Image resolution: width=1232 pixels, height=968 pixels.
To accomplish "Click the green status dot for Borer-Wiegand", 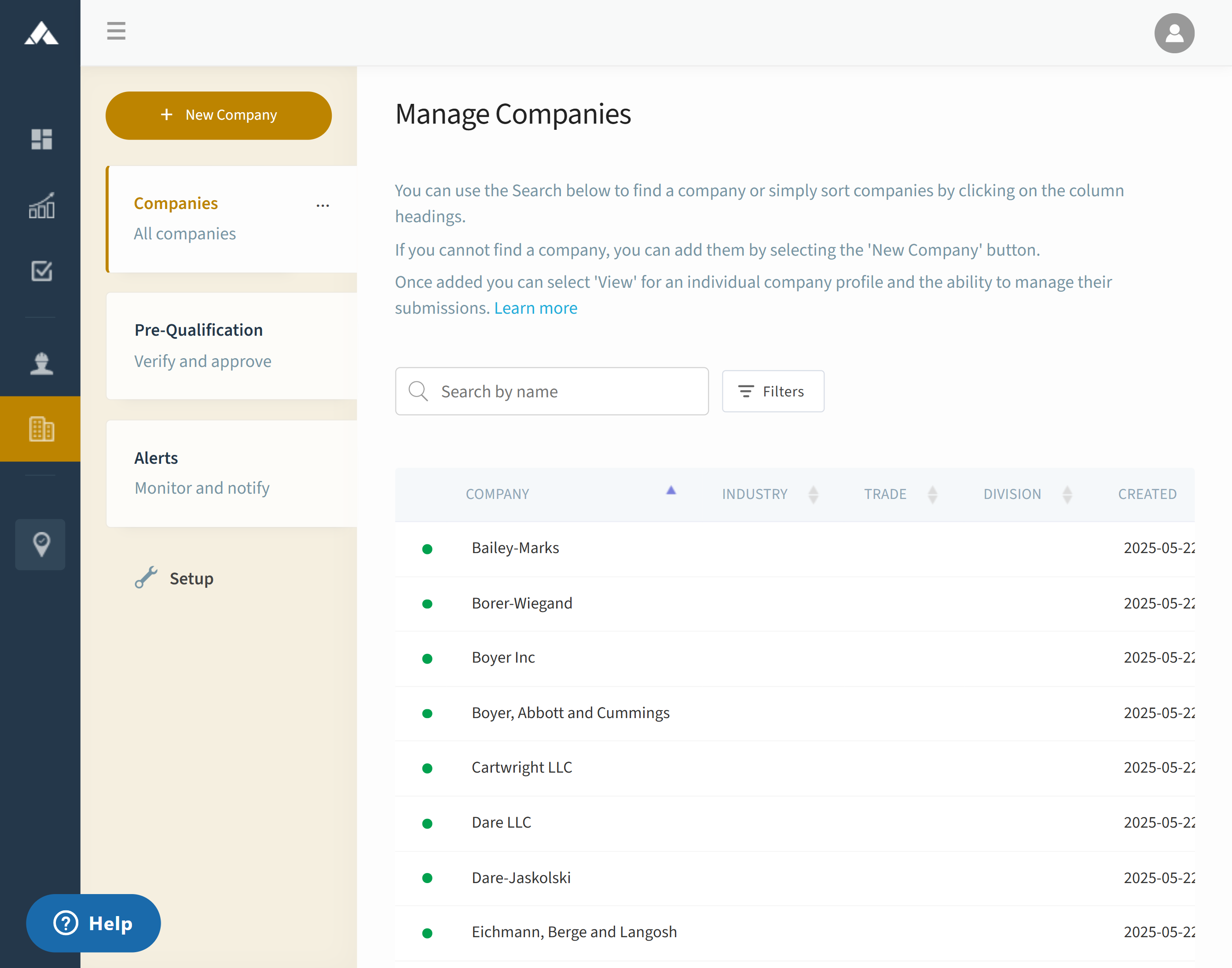I will pyautogui.click(x=427, y=604).
